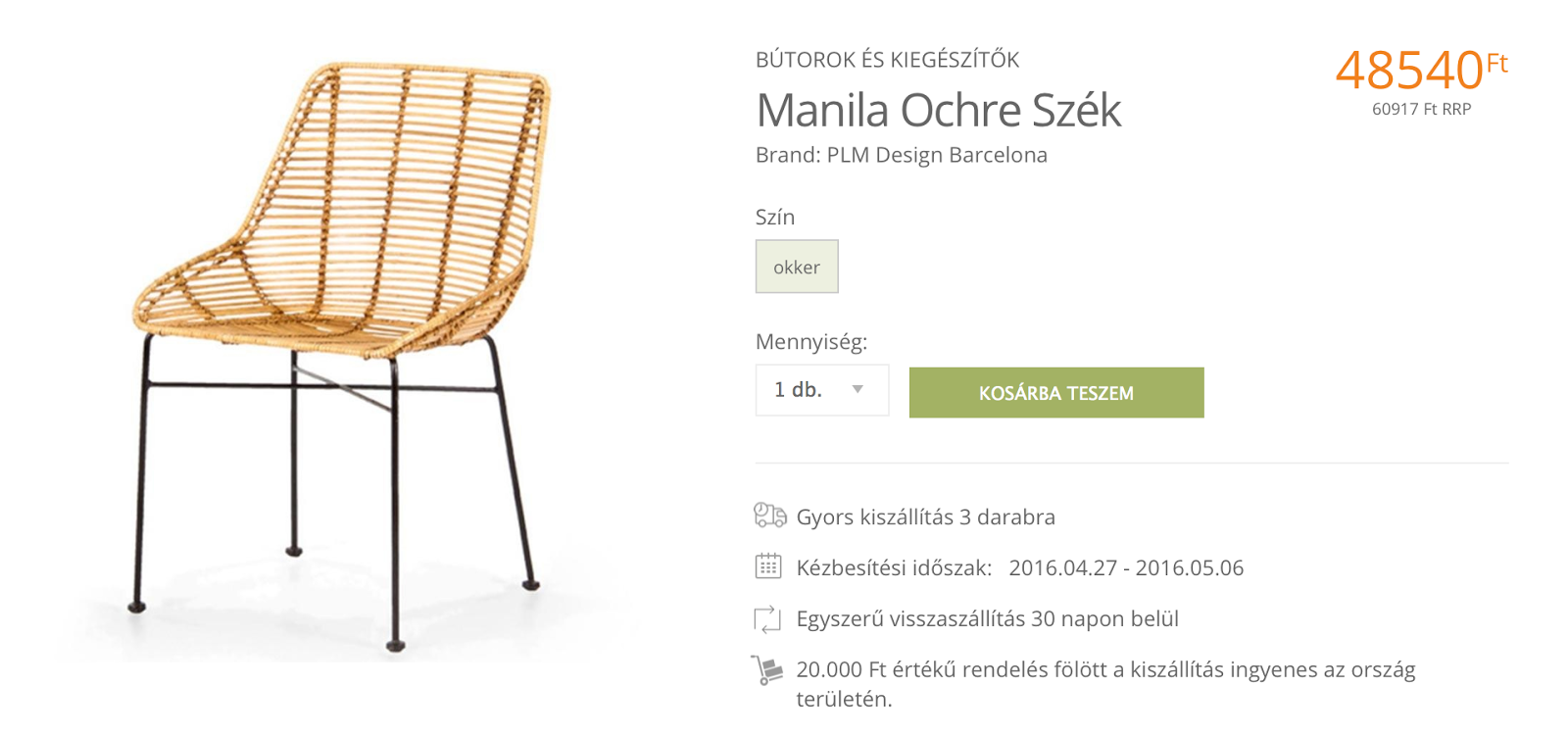Screen dimensions: 1568x736
Task: Click the 60917 Ft RRP text
Action: click(1421, 109)
